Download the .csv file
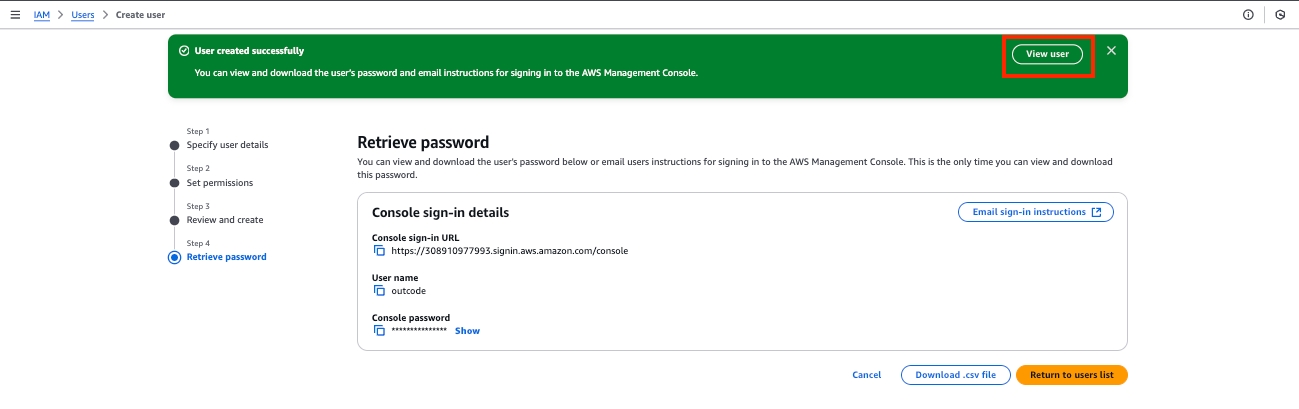The width and height of the screenshot is (1299, 409). click(955, 375)
